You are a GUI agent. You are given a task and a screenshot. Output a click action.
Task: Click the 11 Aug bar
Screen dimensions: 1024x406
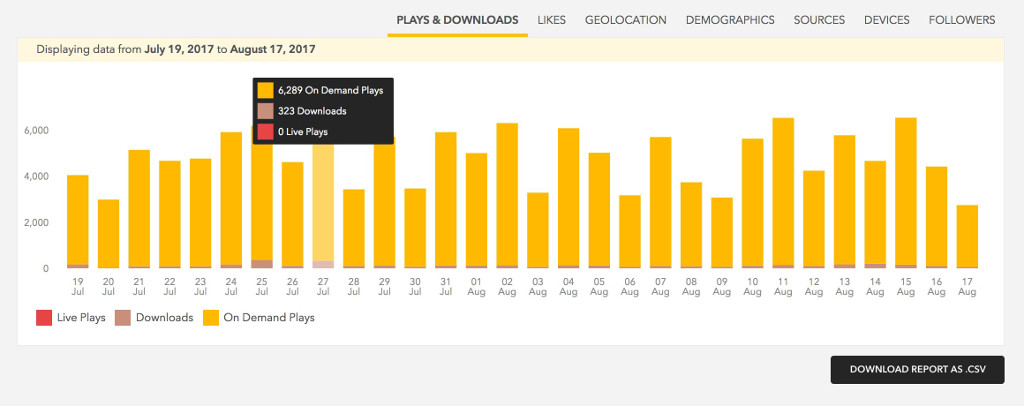[x=783, y=195]
